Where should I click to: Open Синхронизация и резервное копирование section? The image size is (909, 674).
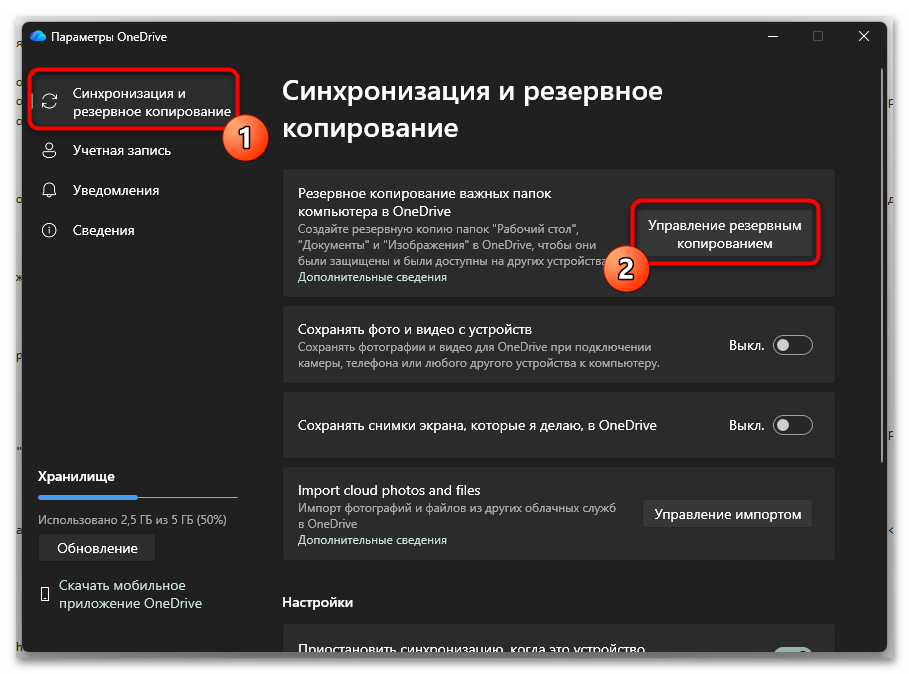pyautogui.click(x=134, y=102)
